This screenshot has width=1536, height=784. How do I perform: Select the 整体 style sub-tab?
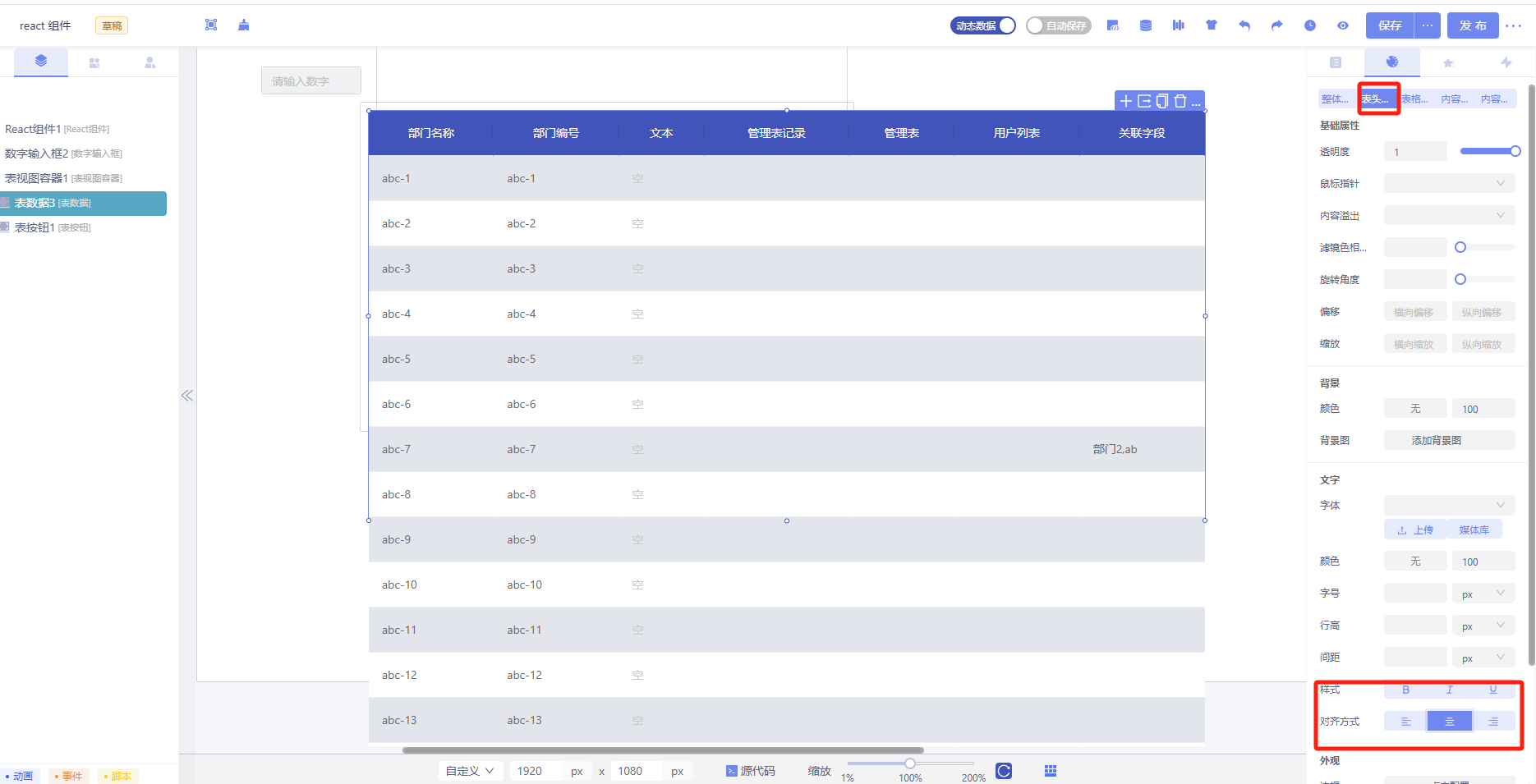[1335, 99]
